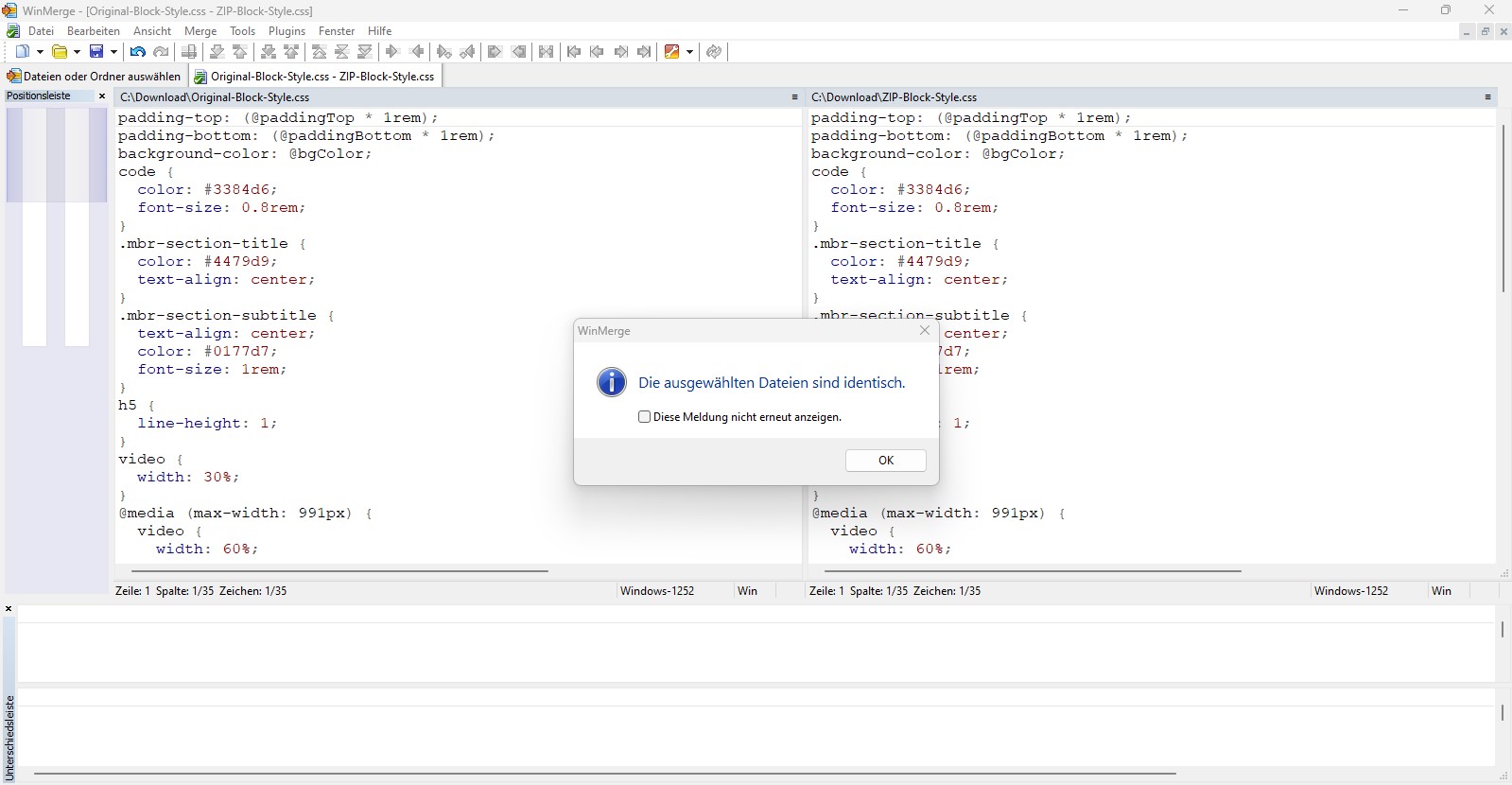Click the Options wrench icon
The image size is (1512, 785).
(672, 52)
